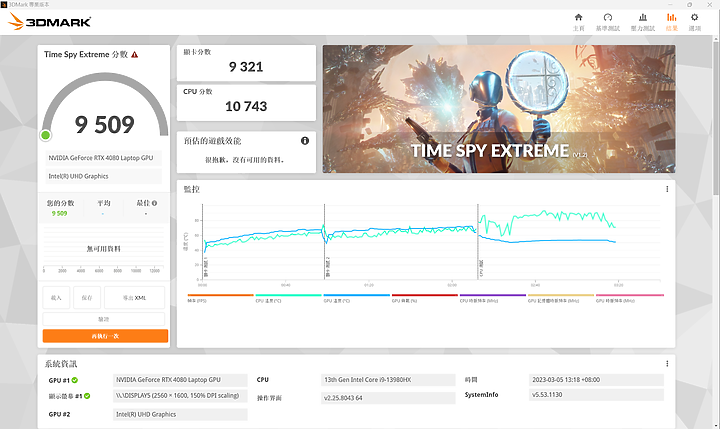Click the SystemInfo version v5.53.1130
The width and height of the screenshot is (720, 429).
[596, 395]
